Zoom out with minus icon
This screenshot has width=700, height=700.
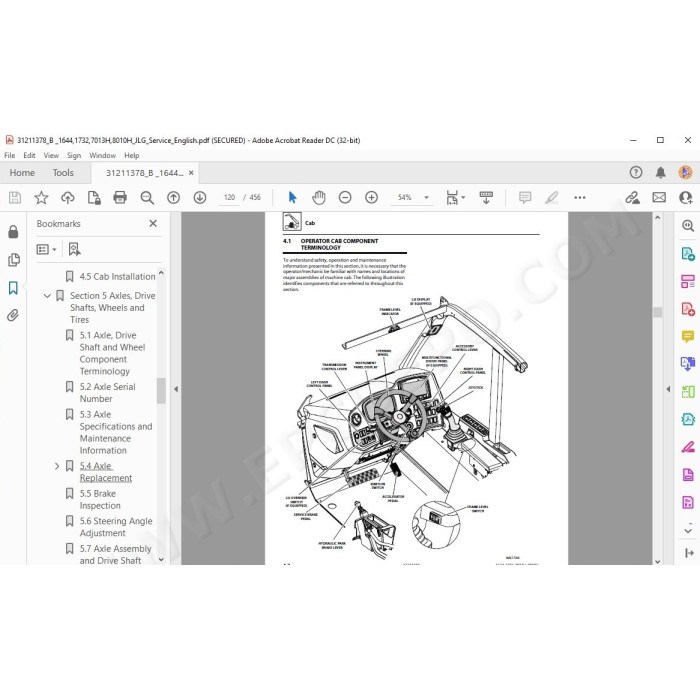345,197
